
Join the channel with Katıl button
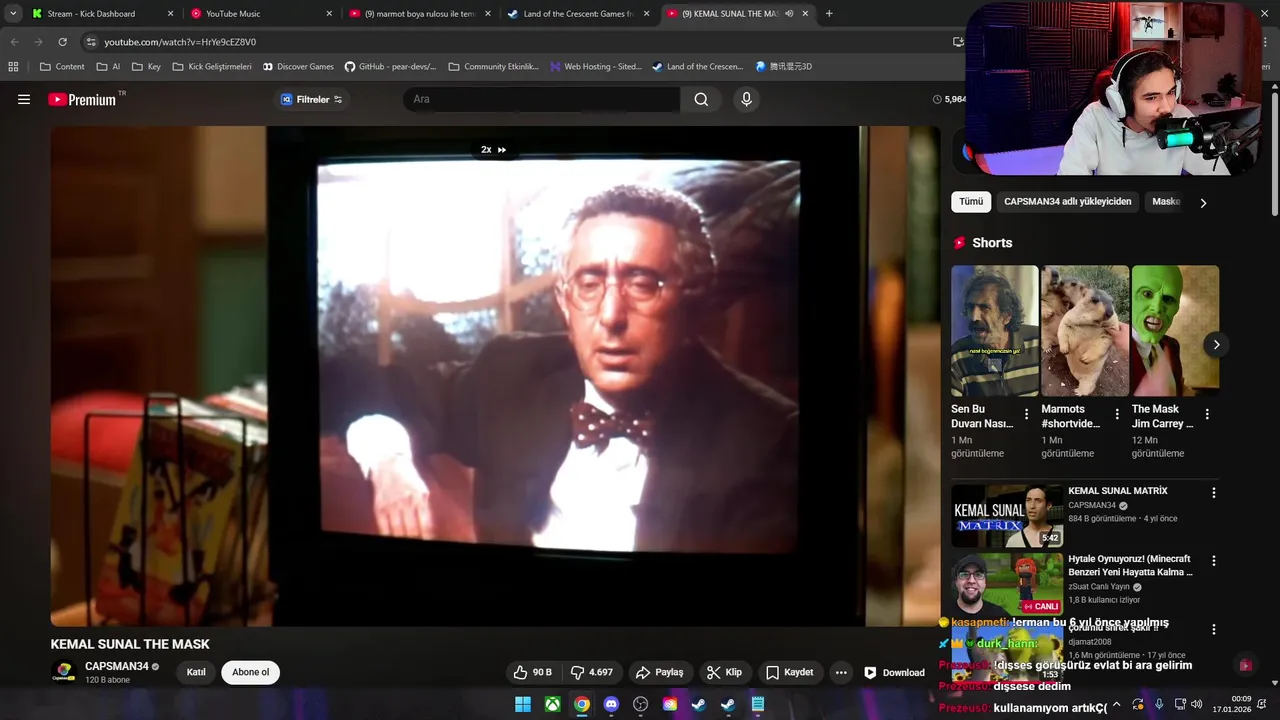[x=196, y=672]
